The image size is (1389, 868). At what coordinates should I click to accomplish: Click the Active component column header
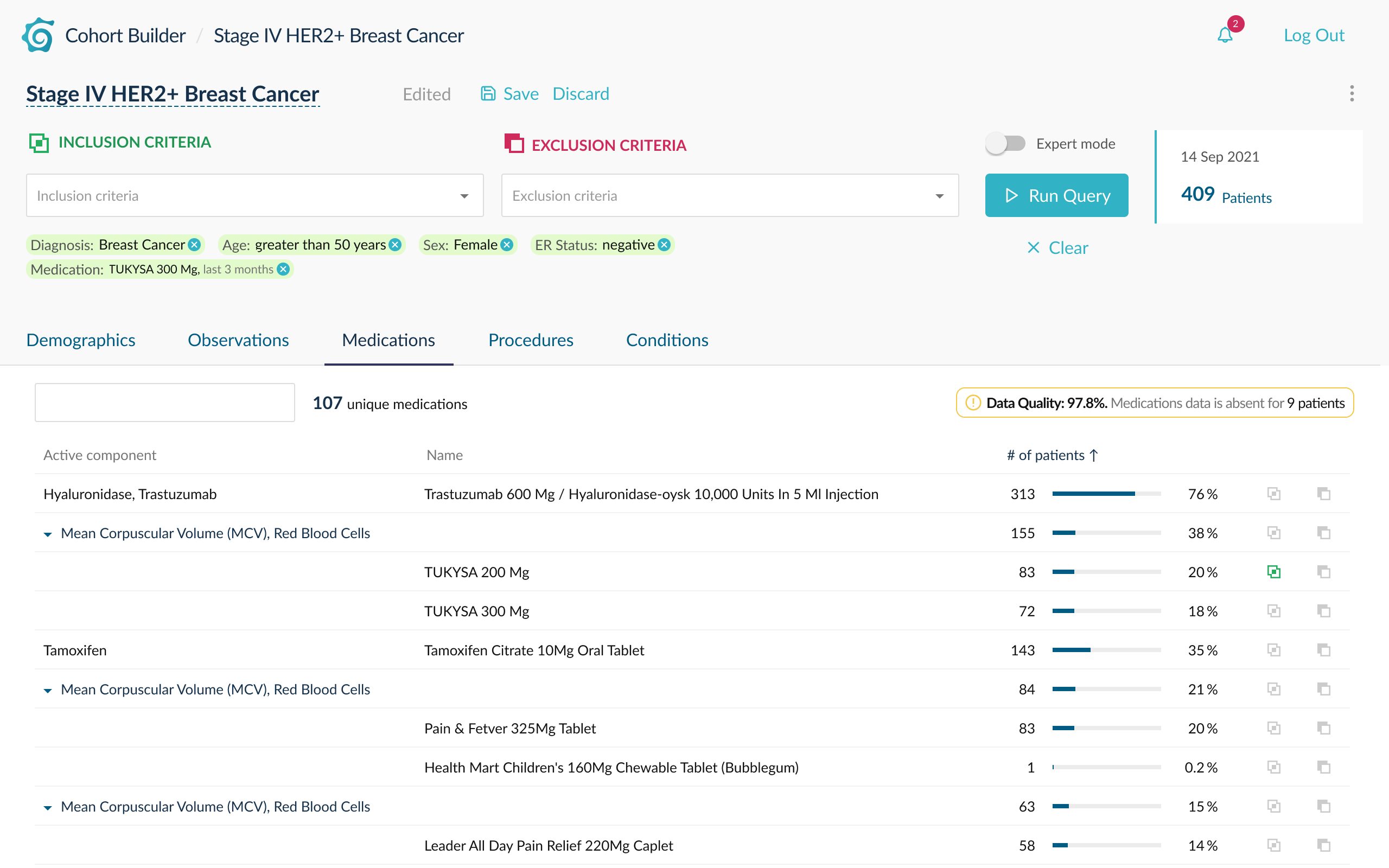(100, 455)
